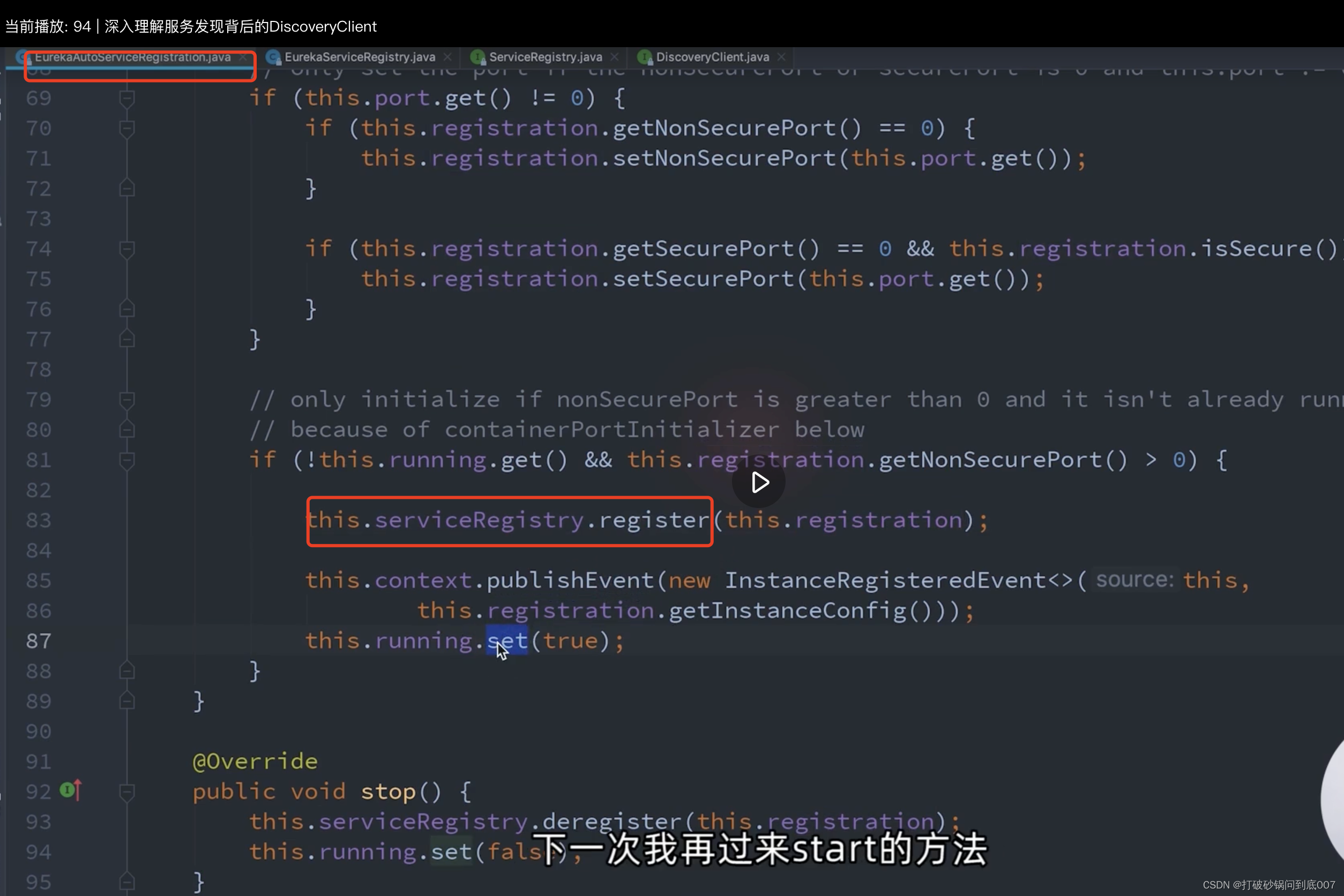Click the fold end marker at line 88

(x=127, y=671)
